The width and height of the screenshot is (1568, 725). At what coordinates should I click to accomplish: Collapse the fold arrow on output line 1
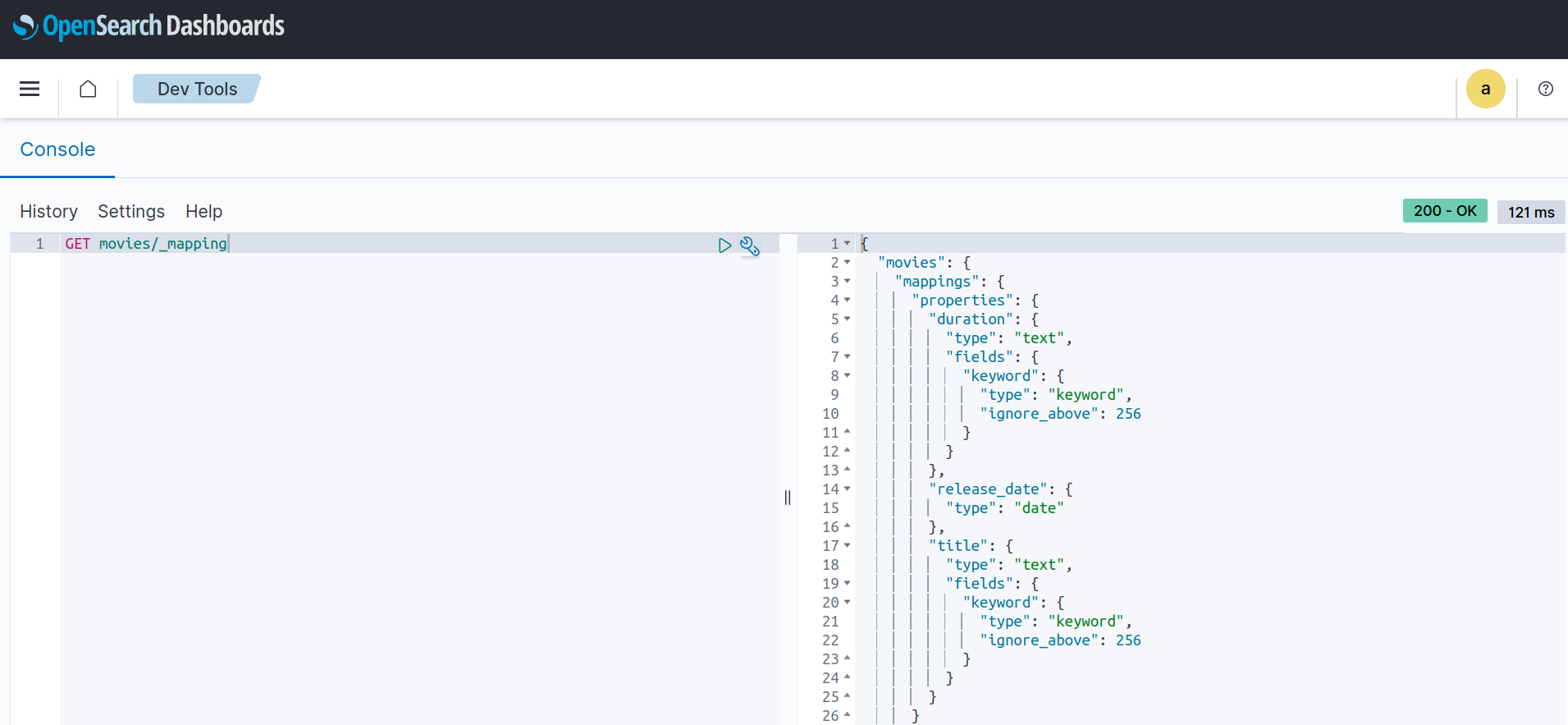[847, 244]
